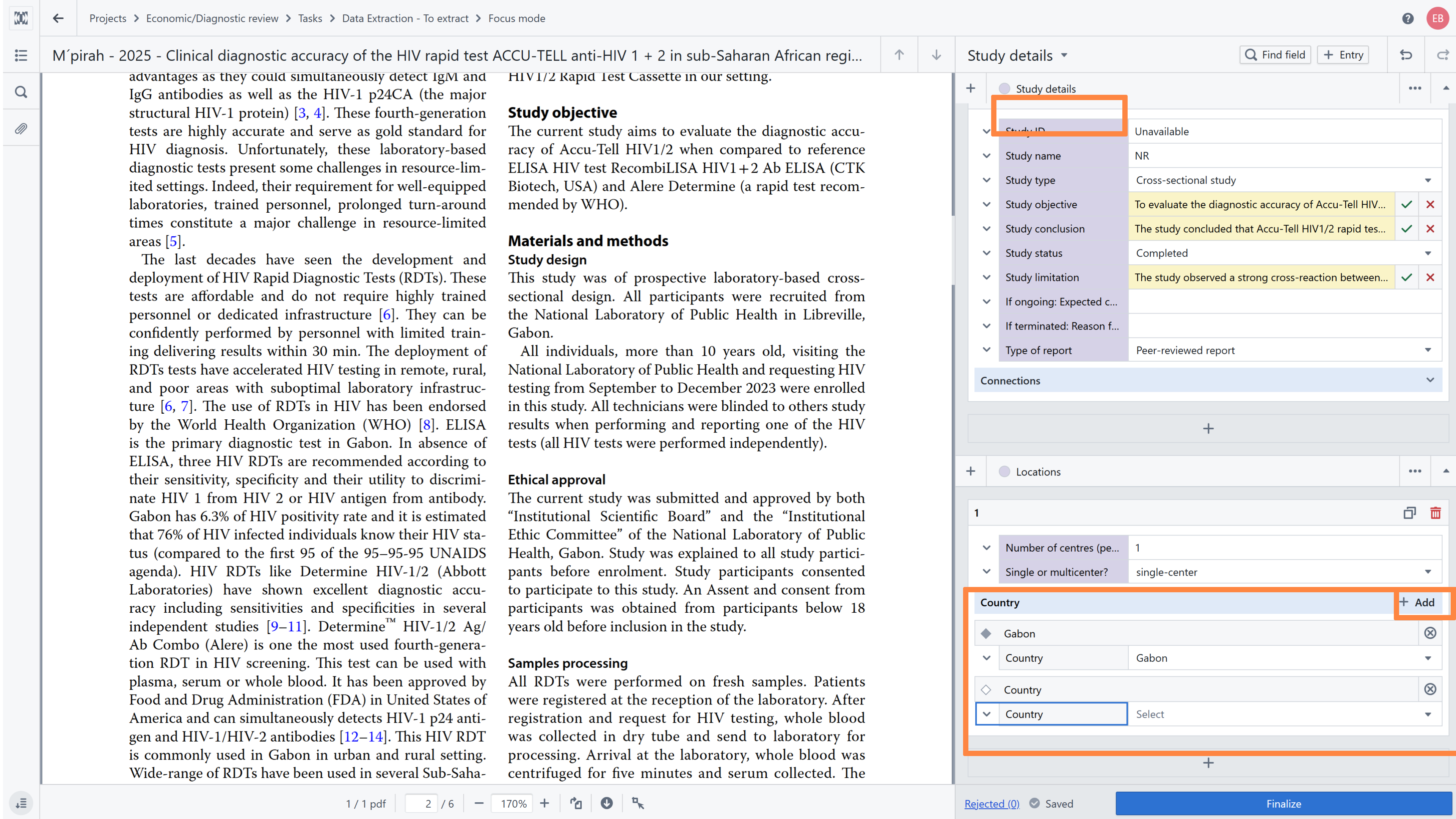This screenshot has width=1456, height=819.
Task: Click the undo arrow icon
Action: [1406, 55]
